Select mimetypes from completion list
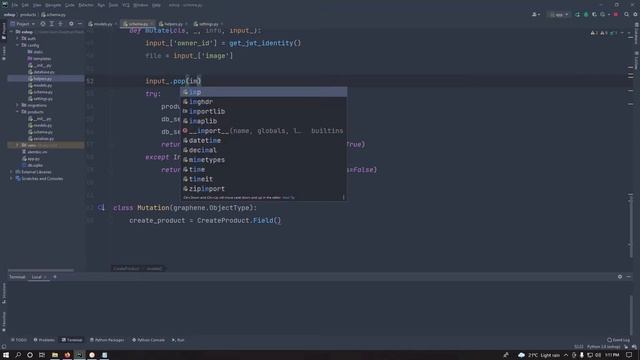640x360 pixels. [264, 160]
